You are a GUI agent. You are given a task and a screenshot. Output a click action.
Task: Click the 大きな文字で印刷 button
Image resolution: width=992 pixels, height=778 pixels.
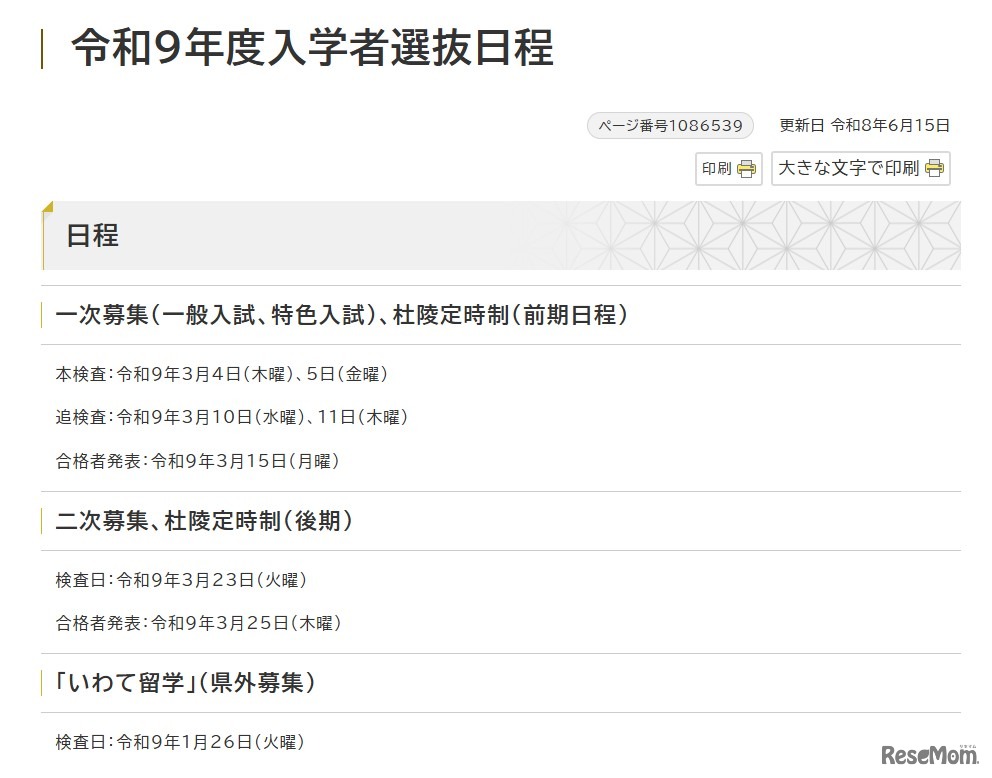(x=860, y=168)
